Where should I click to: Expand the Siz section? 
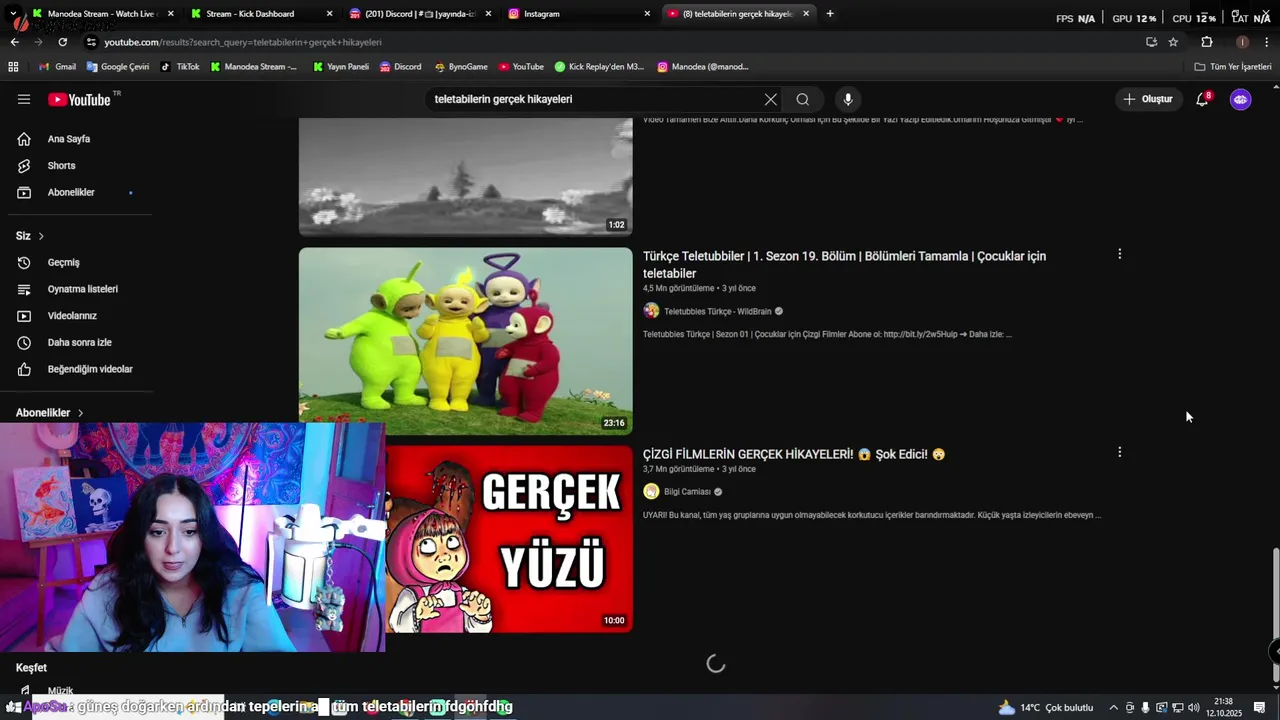click(x=30, y=236)
